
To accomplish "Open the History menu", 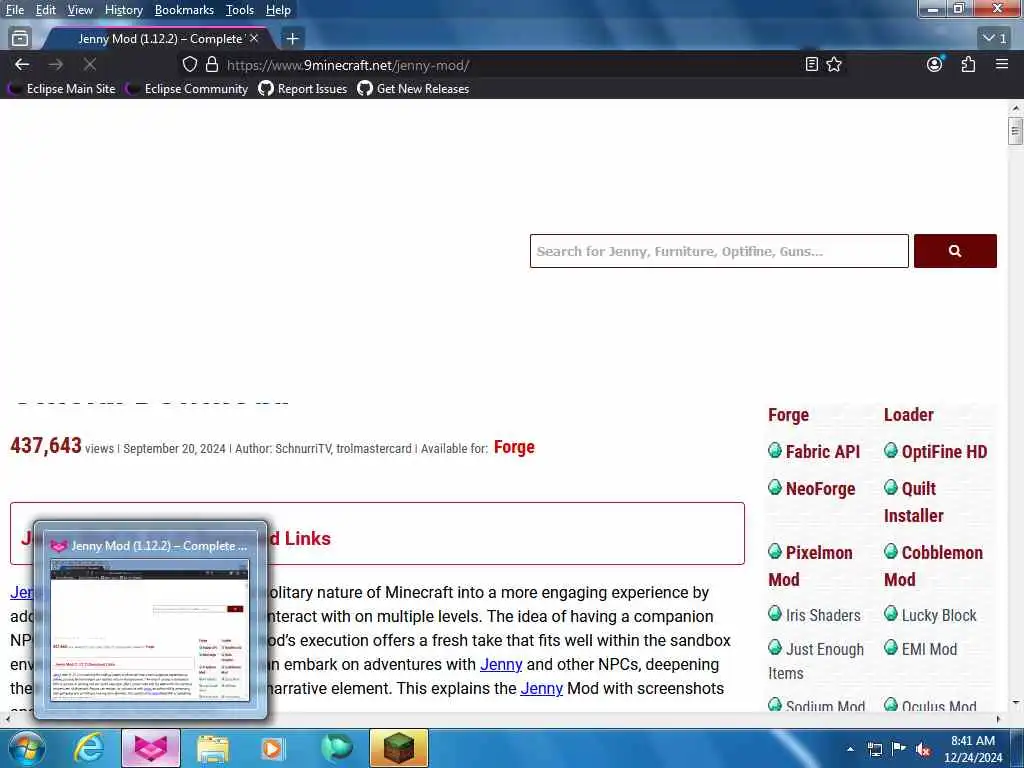I will (x=124, y=10).
